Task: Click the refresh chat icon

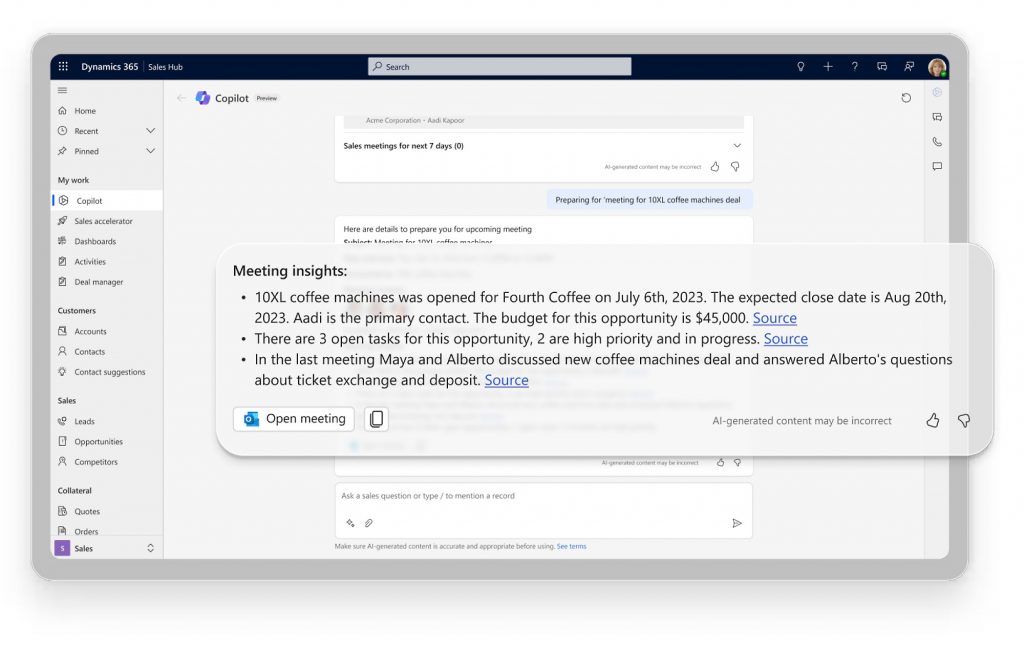Action: pyautogui.click(x=906, y=98)
